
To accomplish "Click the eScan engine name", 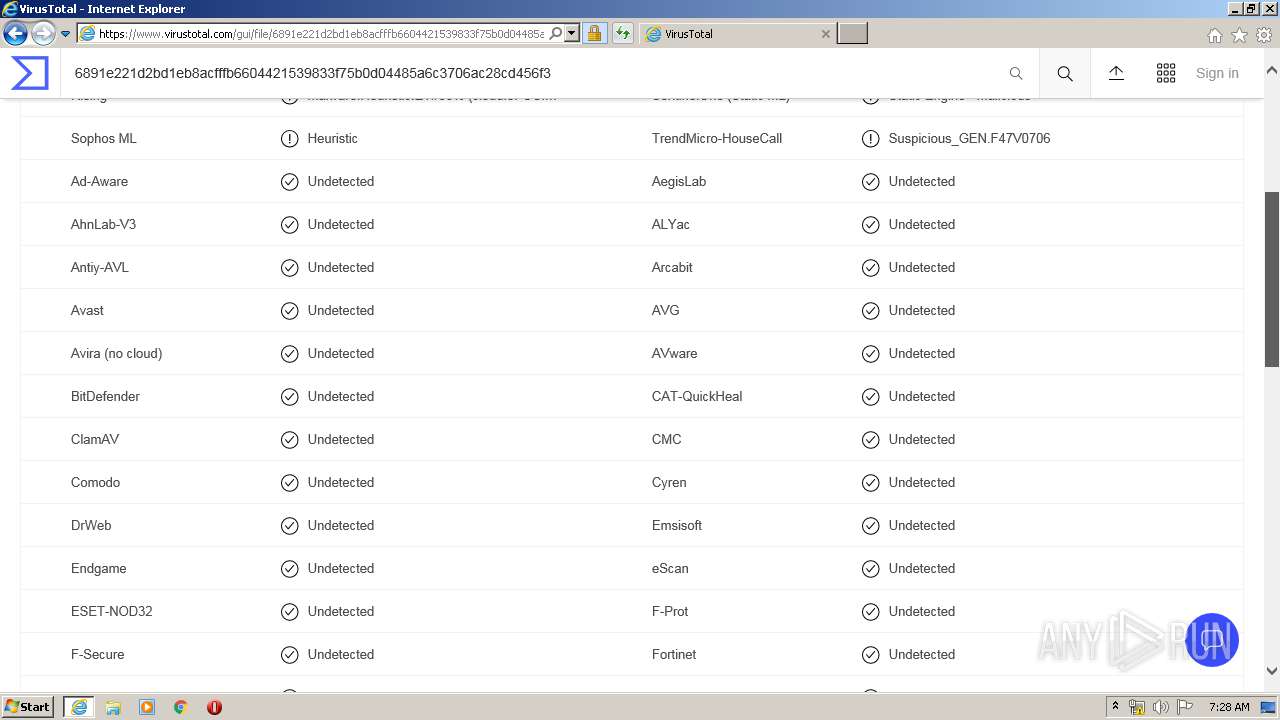I will [x=670, y=568].
